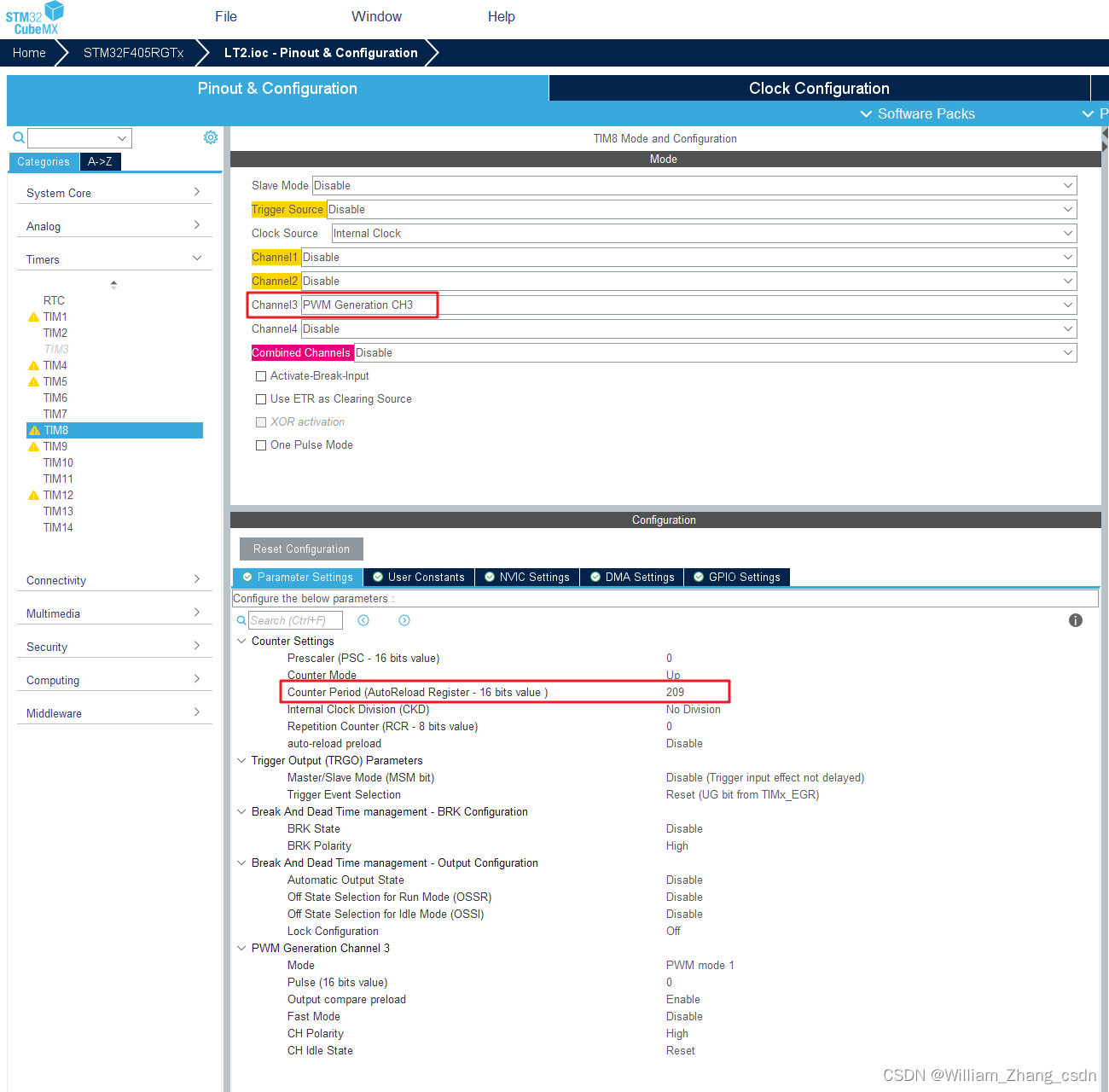Screen dimensions: 1109x1092
Task: Open the Clock Source dropdown
Action: tap(705, 233)
